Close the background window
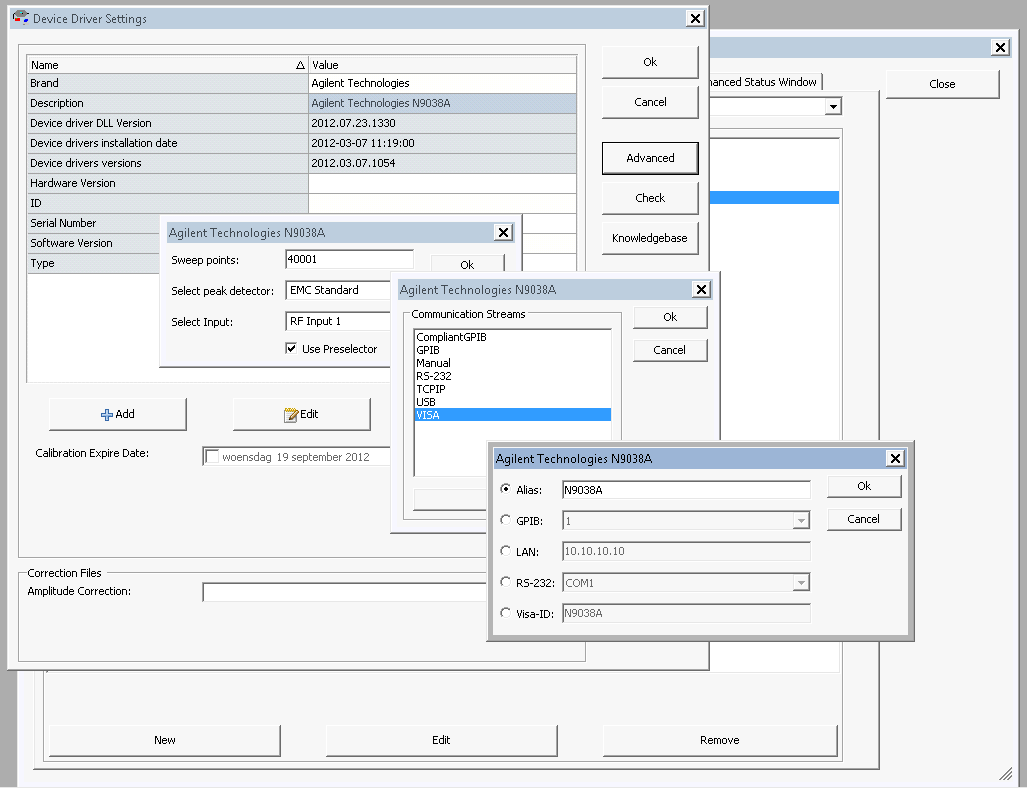 click(1000, 47)
